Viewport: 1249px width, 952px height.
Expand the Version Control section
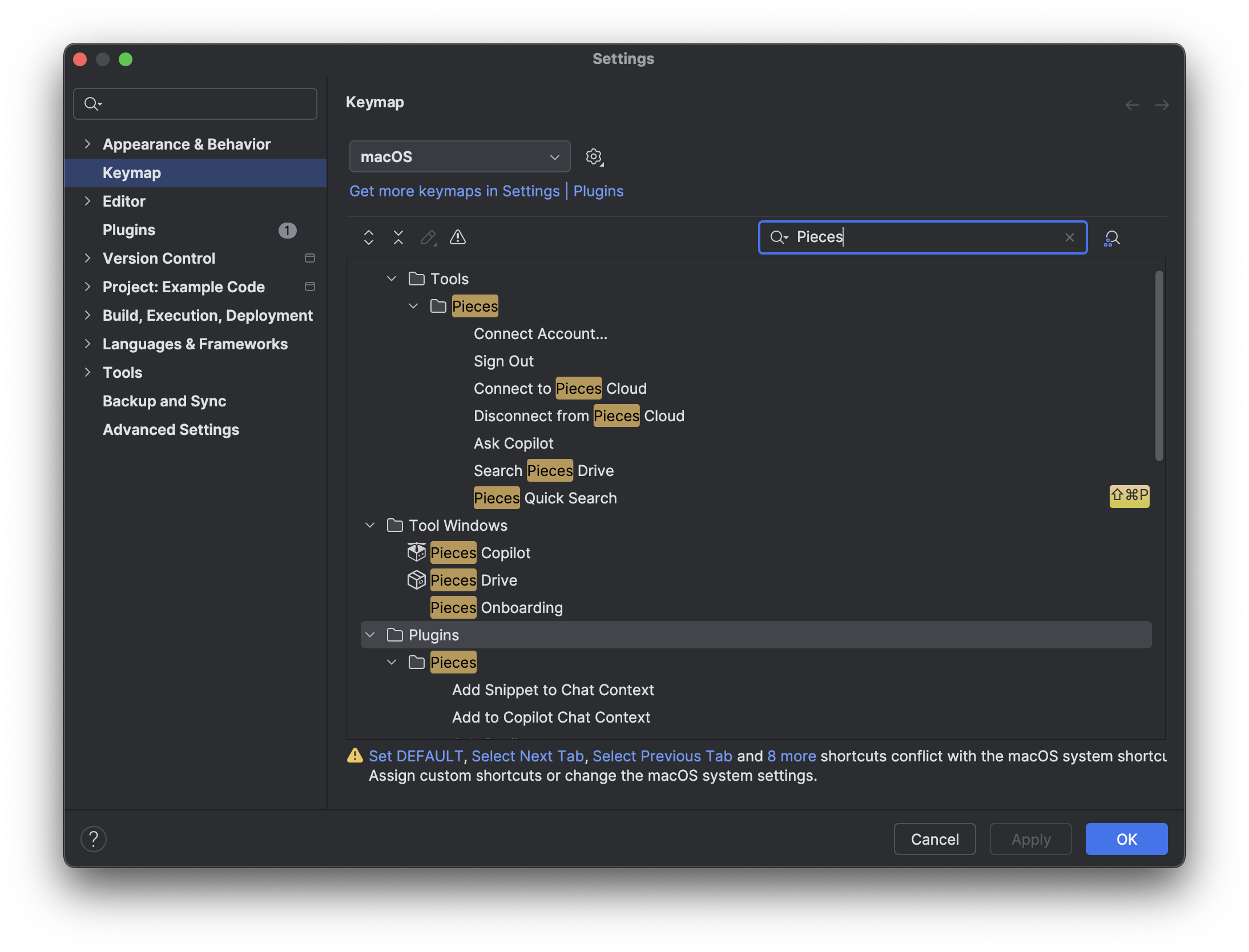coord(87,258)
